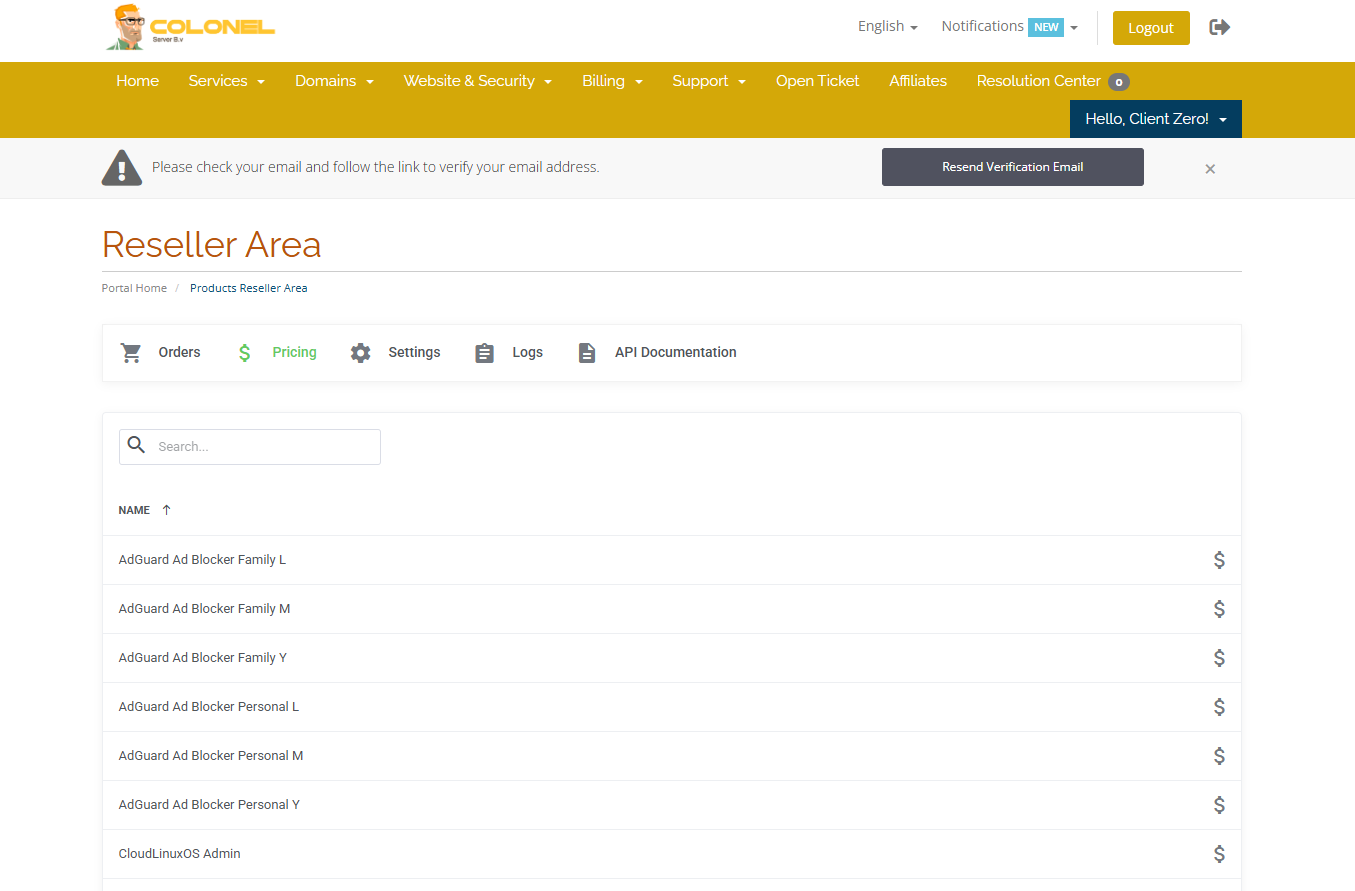
Task: Click the API Documentation file icon
Action: click(x=587, y=353)
